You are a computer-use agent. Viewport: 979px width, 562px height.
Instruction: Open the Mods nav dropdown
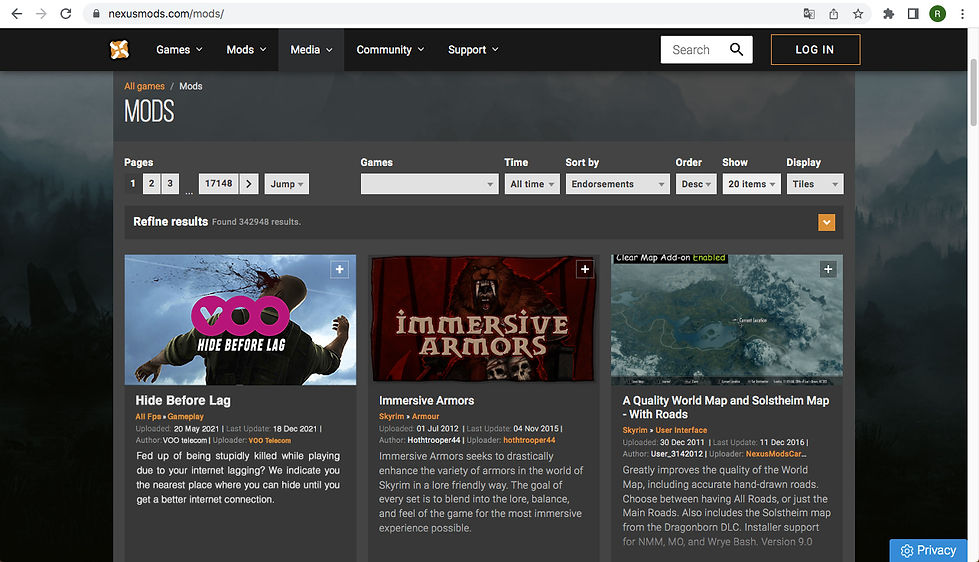click(x=246, y=49)
